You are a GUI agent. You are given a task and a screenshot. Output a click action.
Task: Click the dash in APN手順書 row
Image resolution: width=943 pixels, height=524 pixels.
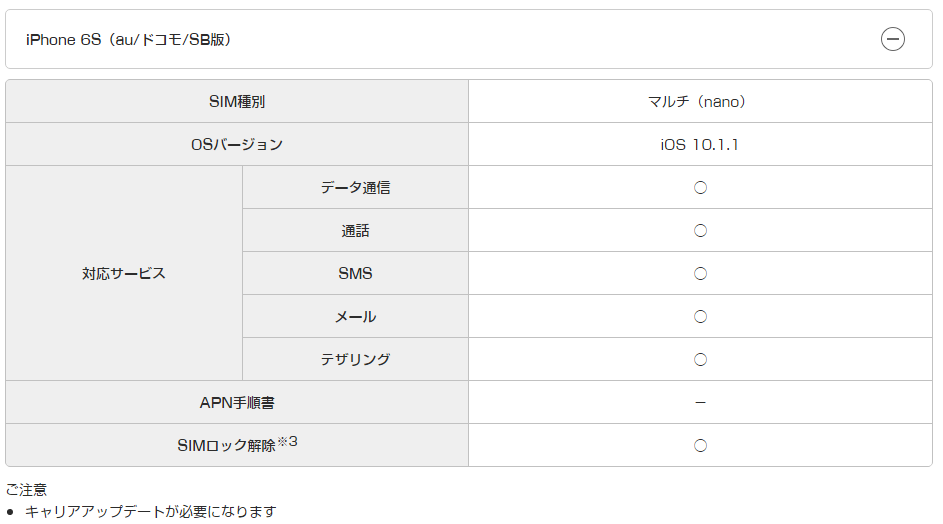(x=700, y=402)
